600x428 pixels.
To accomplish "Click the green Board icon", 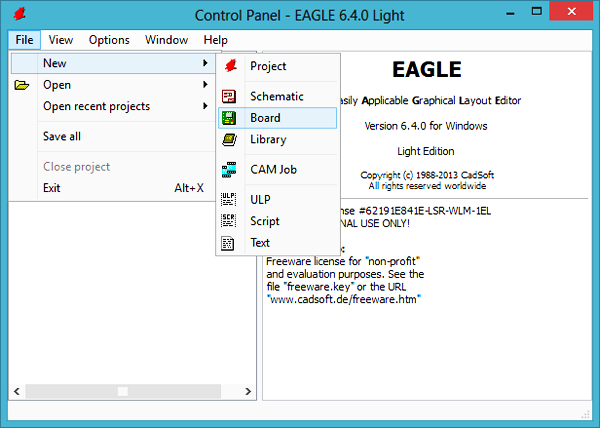I will tap(229, 118).
